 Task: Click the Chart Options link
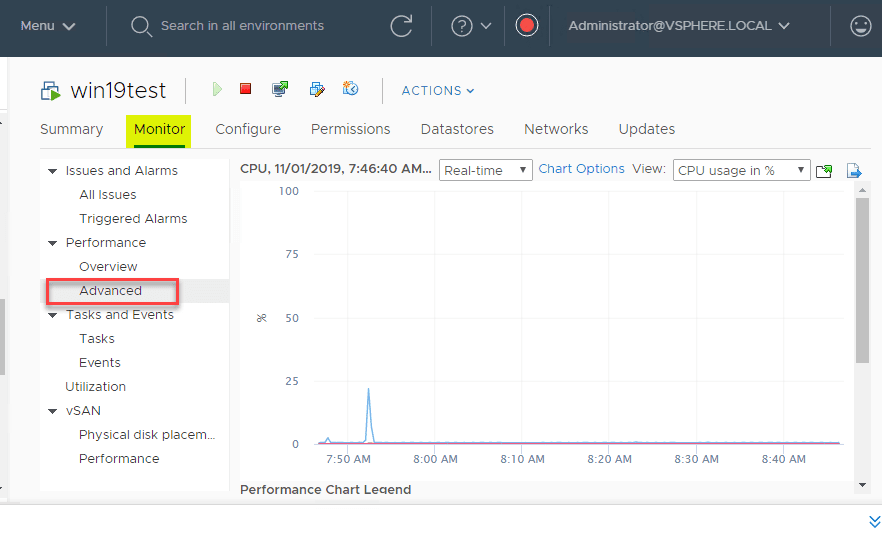tap(581, 169)
